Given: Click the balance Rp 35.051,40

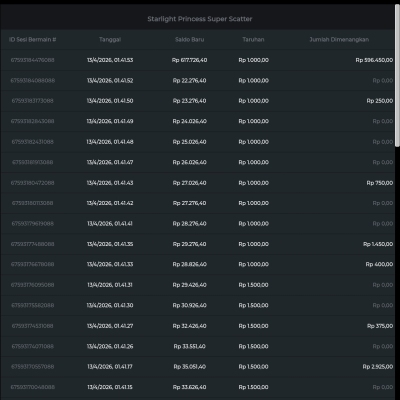Looking at the screenshot, I should 189,367.
